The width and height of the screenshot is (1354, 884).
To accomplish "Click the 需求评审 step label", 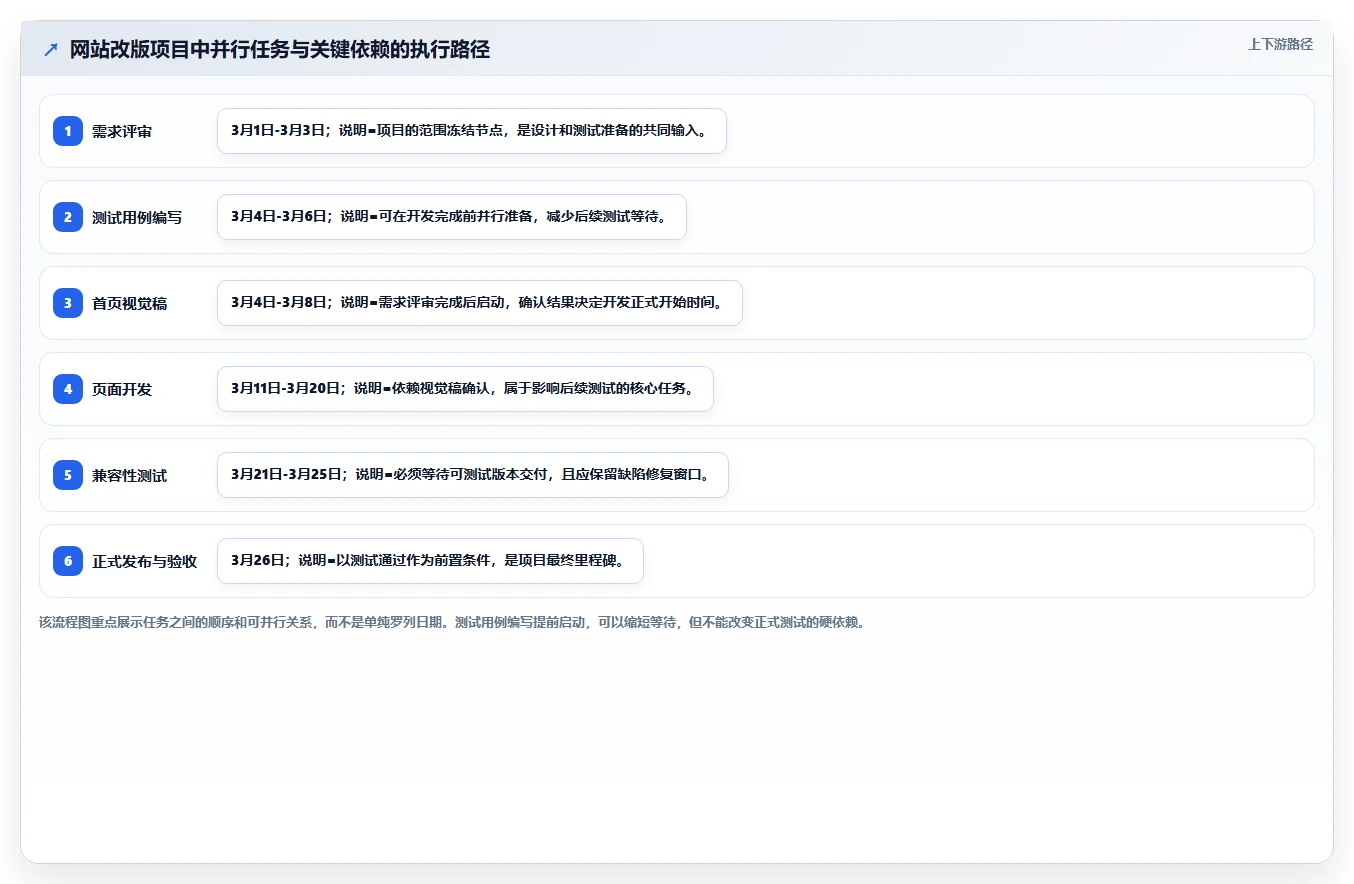I will [122, 132].
